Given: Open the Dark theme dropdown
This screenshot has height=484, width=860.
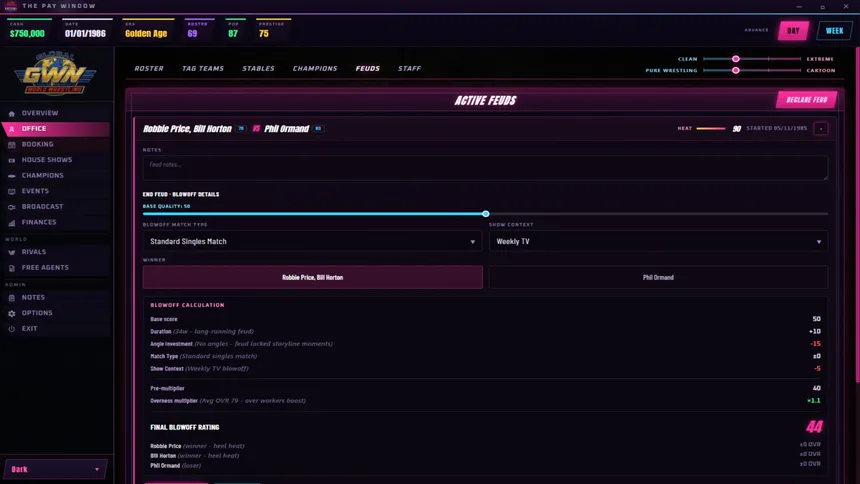Looking at the screenshot, I should coord(55,469).
